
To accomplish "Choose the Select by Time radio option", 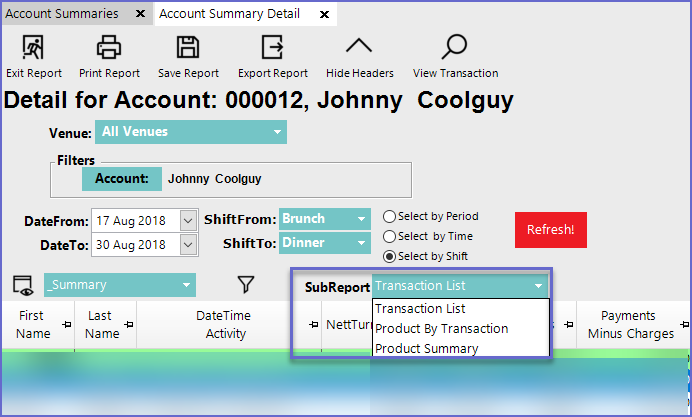I will 390,236.
